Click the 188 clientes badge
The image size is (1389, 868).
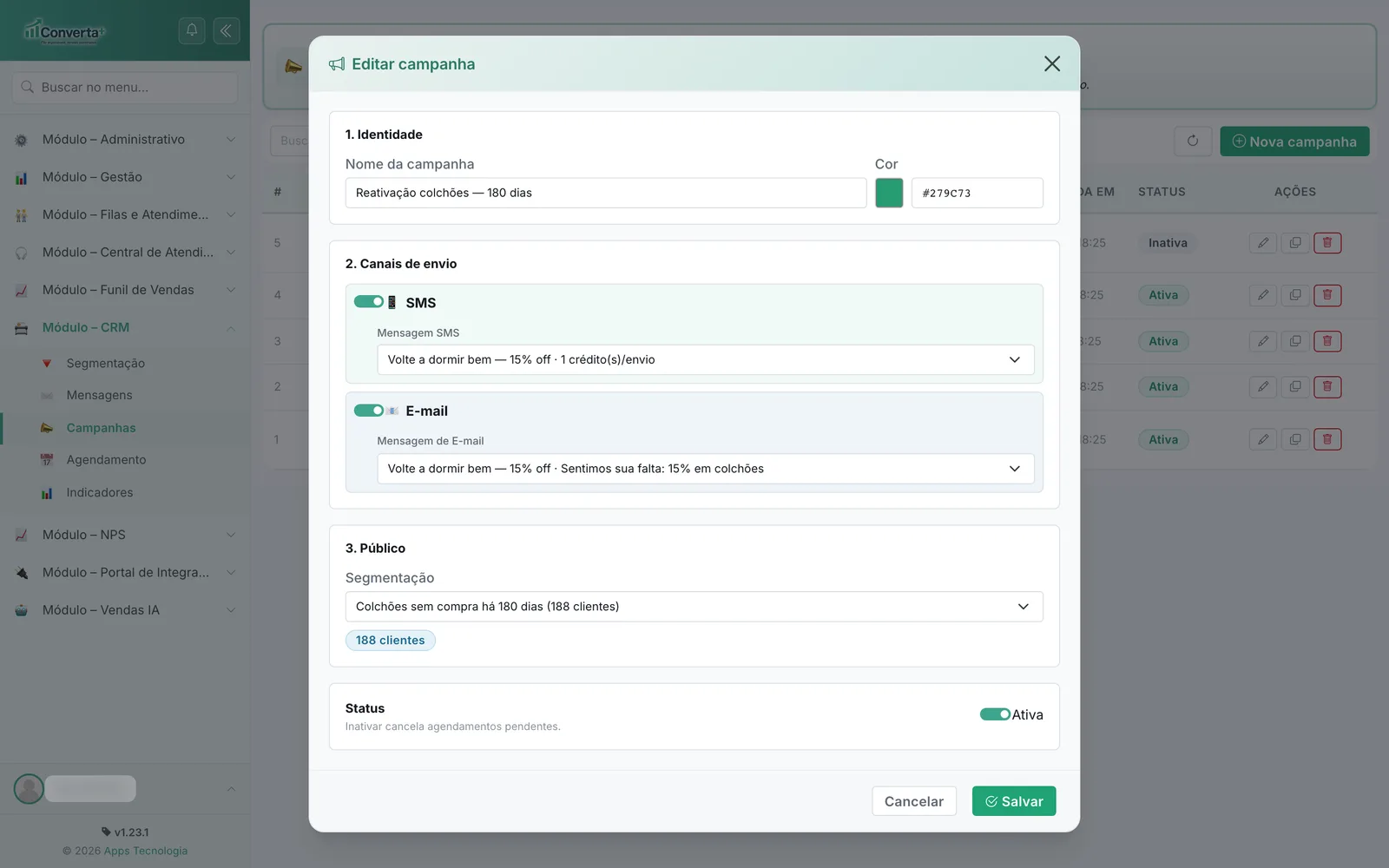pos(391,641)
